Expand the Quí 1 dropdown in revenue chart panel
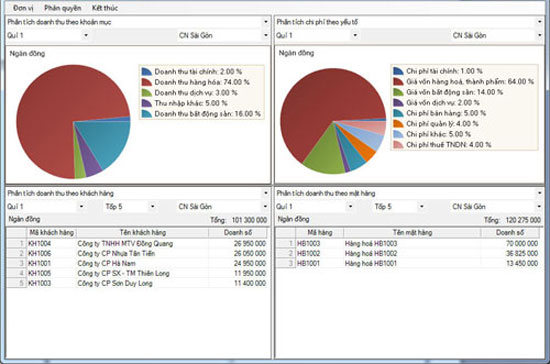 (86, 35)
